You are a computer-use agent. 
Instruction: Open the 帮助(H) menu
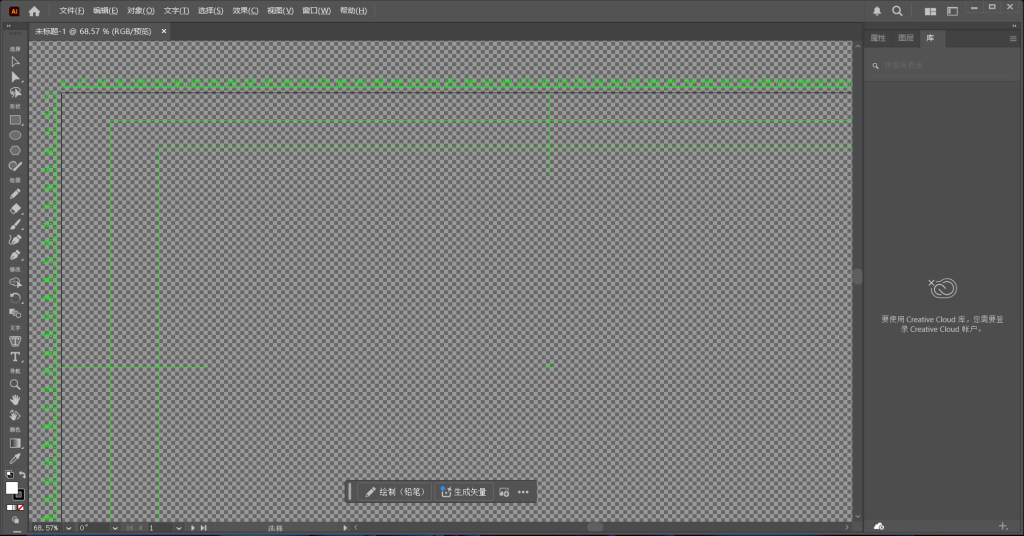[x=353, y=10]
